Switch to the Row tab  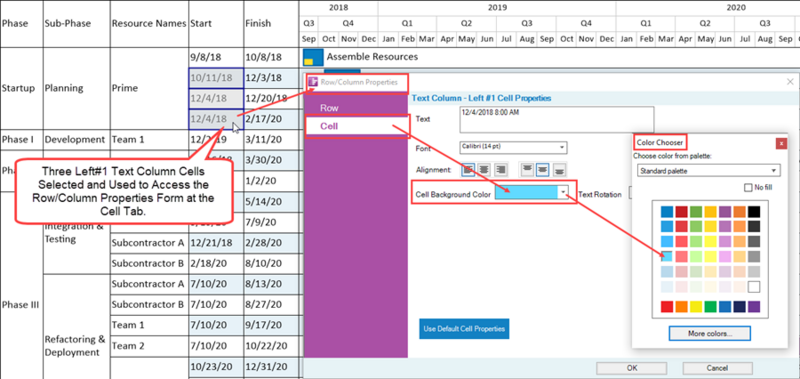[329, 108]
